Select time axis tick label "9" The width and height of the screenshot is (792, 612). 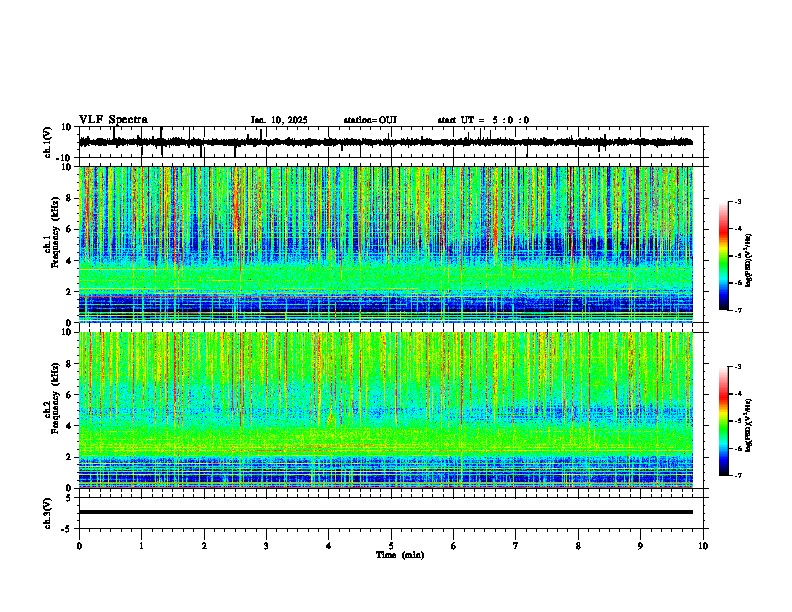point(640,546)
